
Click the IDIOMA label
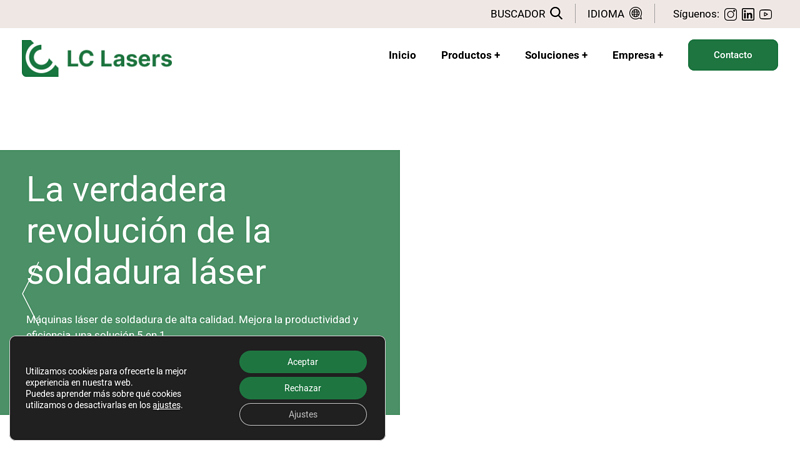606,14
